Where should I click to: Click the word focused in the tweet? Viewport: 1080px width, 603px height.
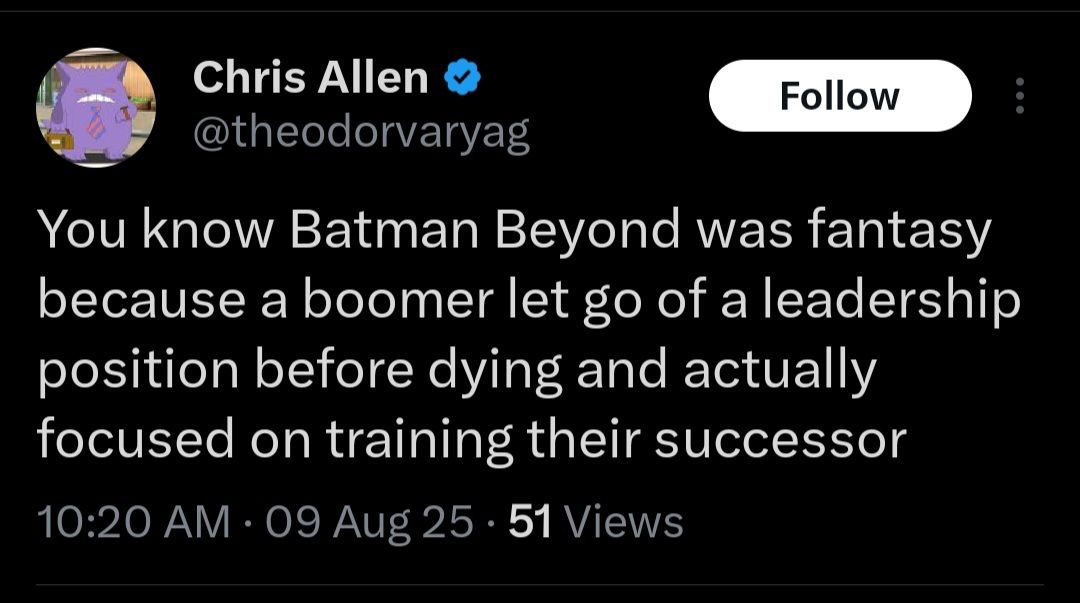coord(136,439)
